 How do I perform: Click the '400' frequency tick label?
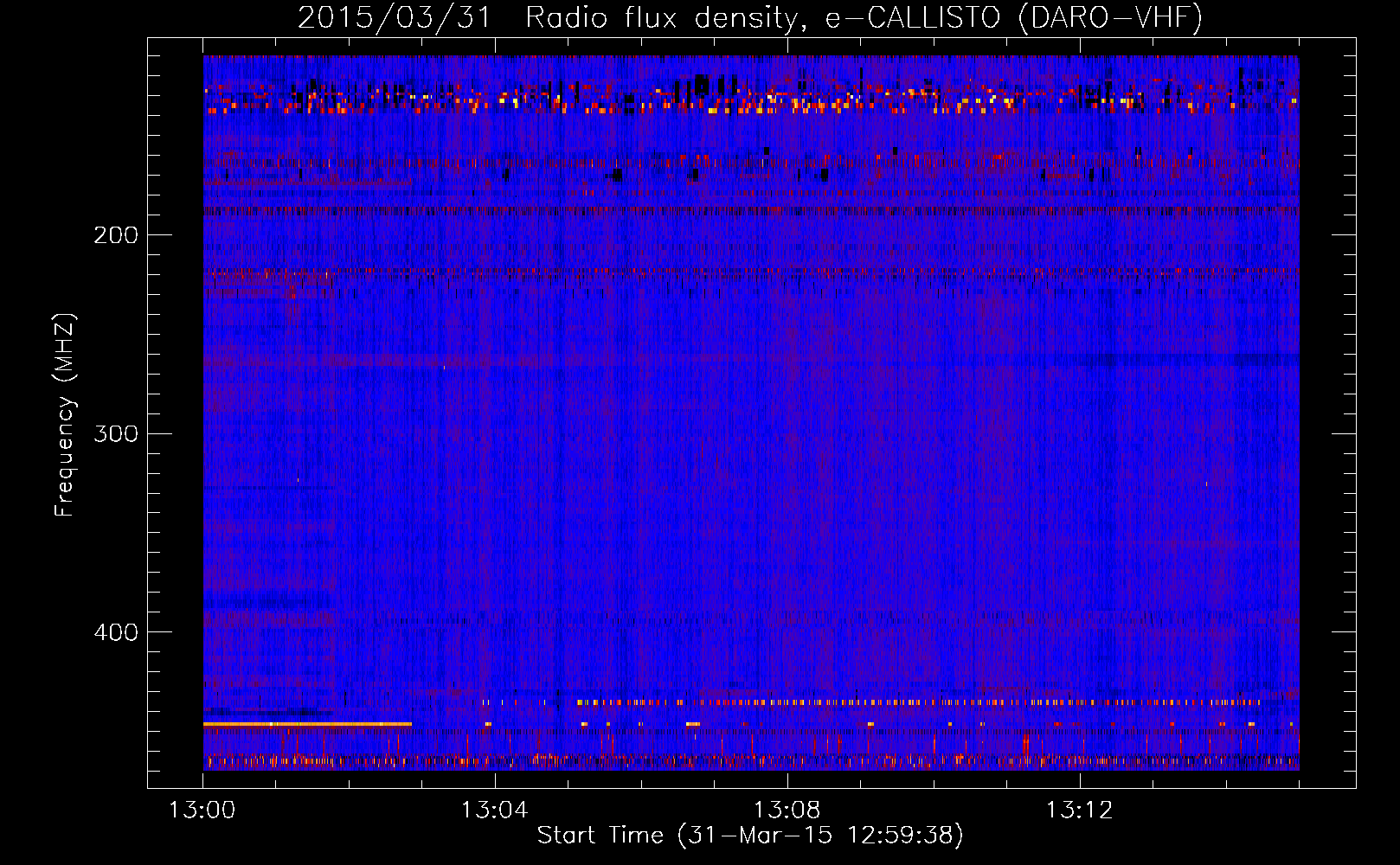click(116, 632)
